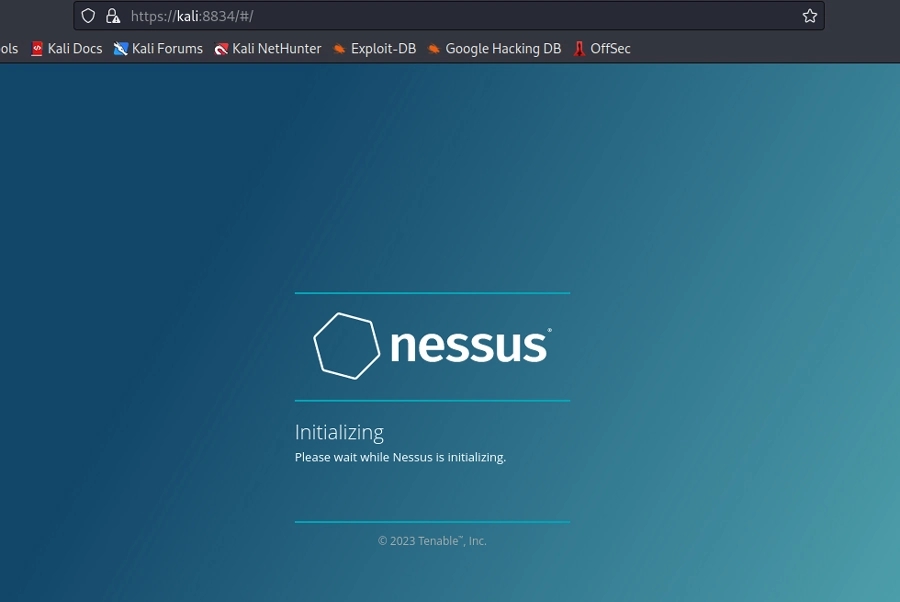
Task: Open the Kali Forums bookmark
Action: 158,49
